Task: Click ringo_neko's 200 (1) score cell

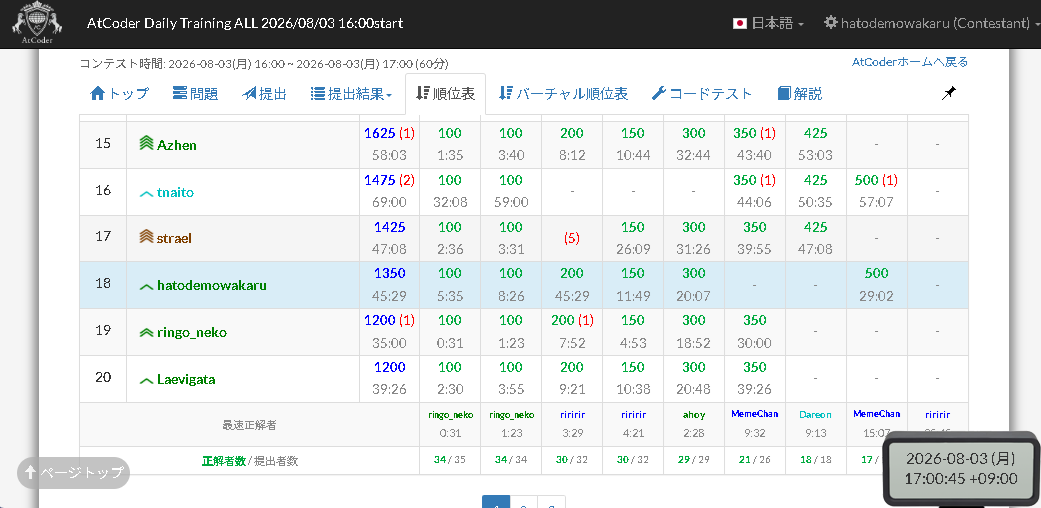Action: click(572, 321)
